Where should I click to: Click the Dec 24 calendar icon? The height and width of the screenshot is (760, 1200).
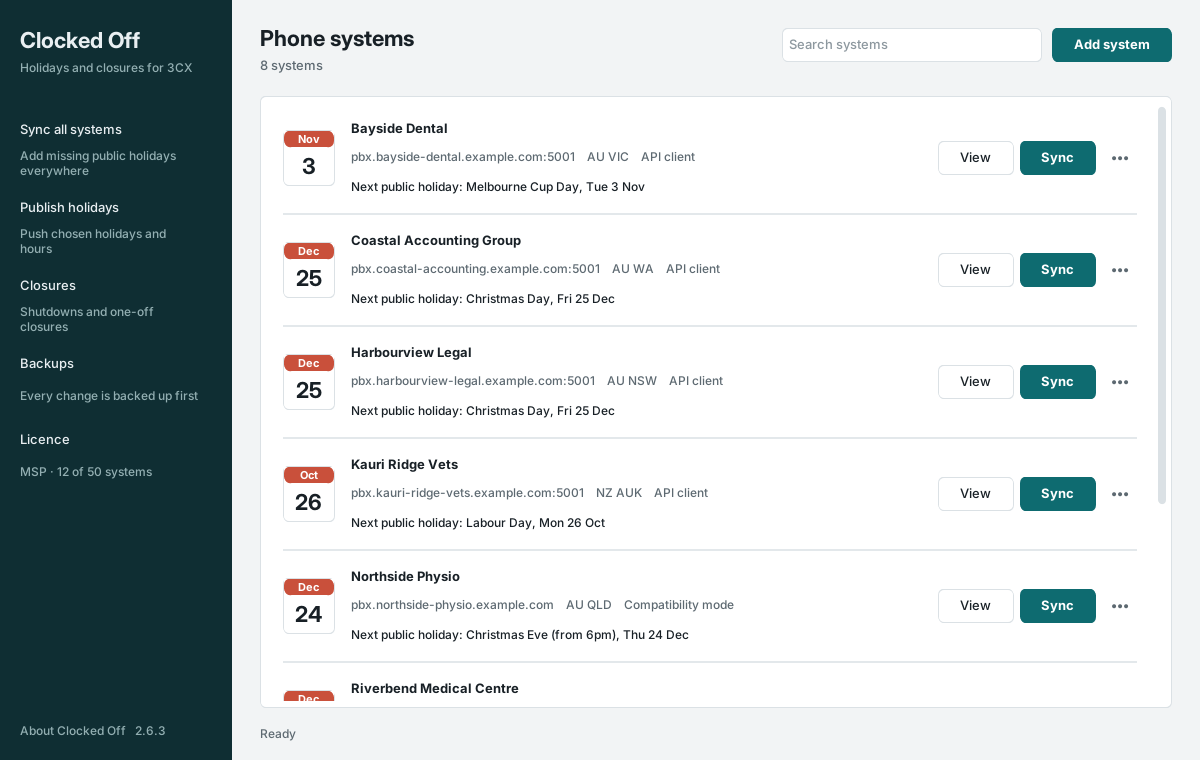[309, 606]
